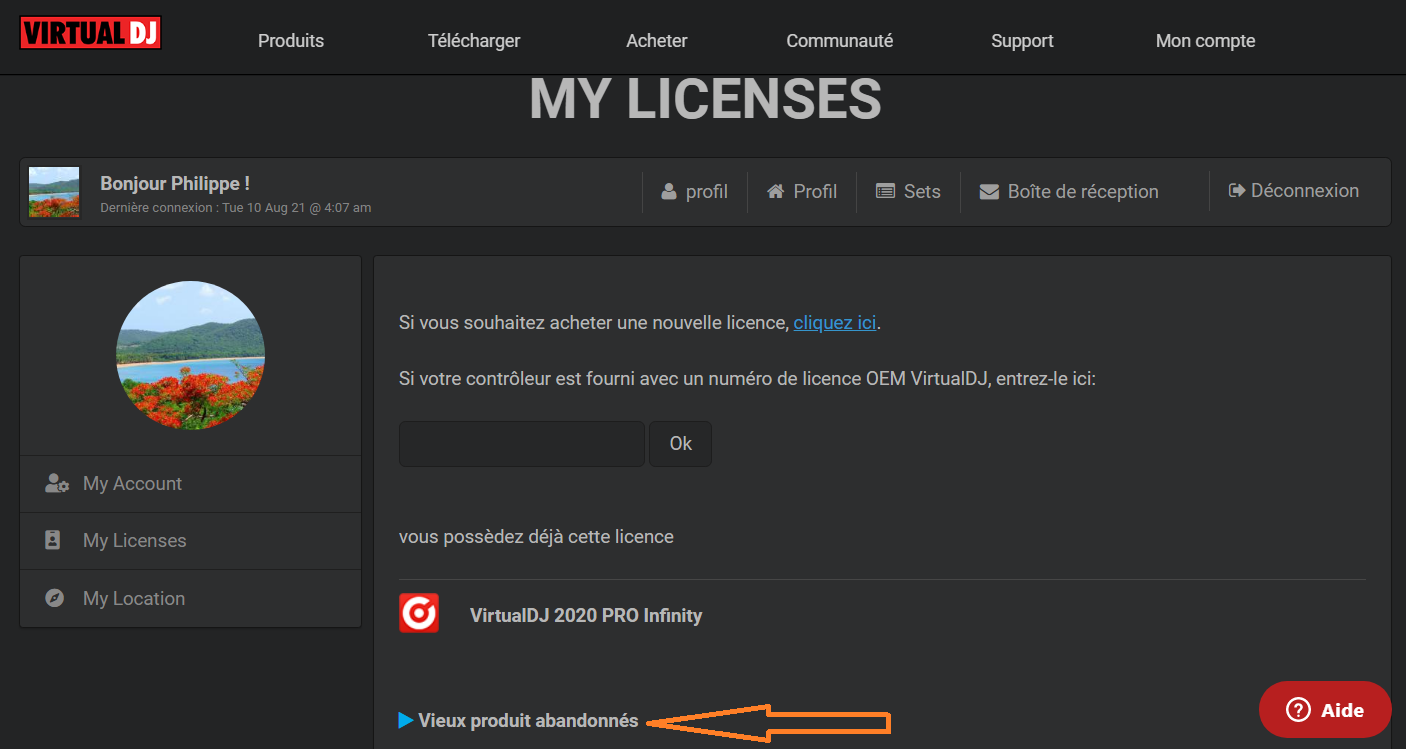
Task: Focus the OEM license number field
Action: point(522,444)
